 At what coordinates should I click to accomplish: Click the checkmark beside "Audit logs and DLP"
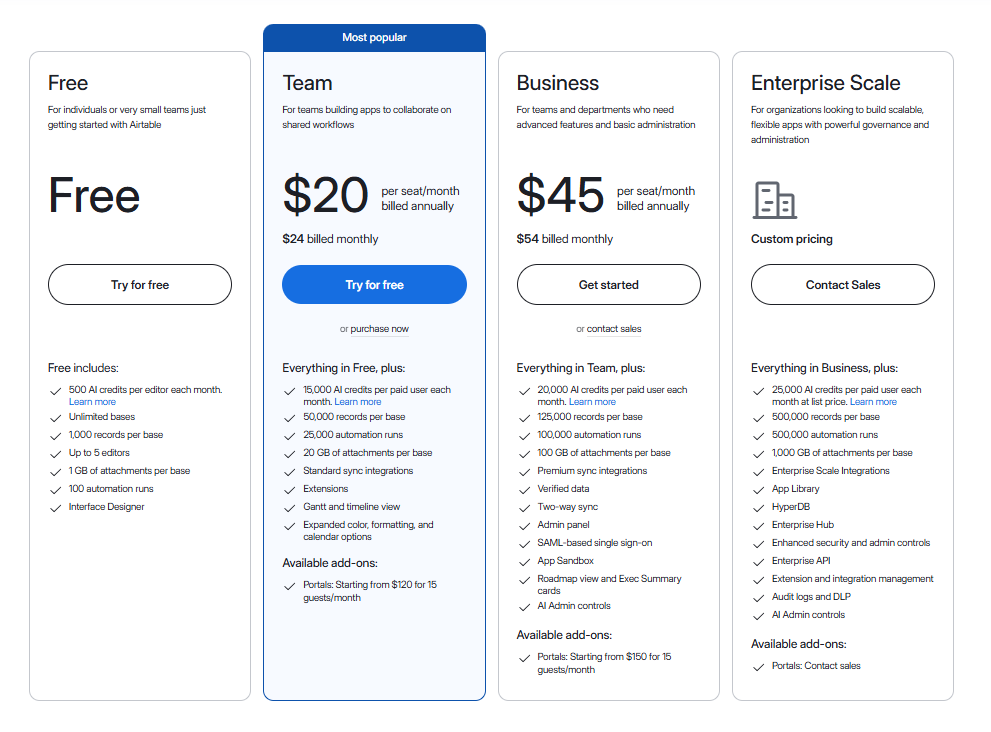(758, 597)
